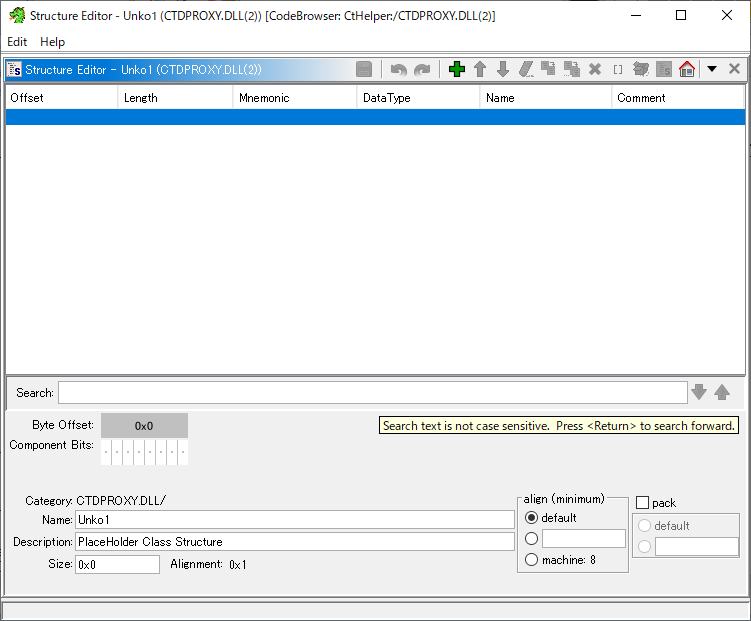
Task: Click the Duplicate multiple of component icon
Action: pos(571,69)
